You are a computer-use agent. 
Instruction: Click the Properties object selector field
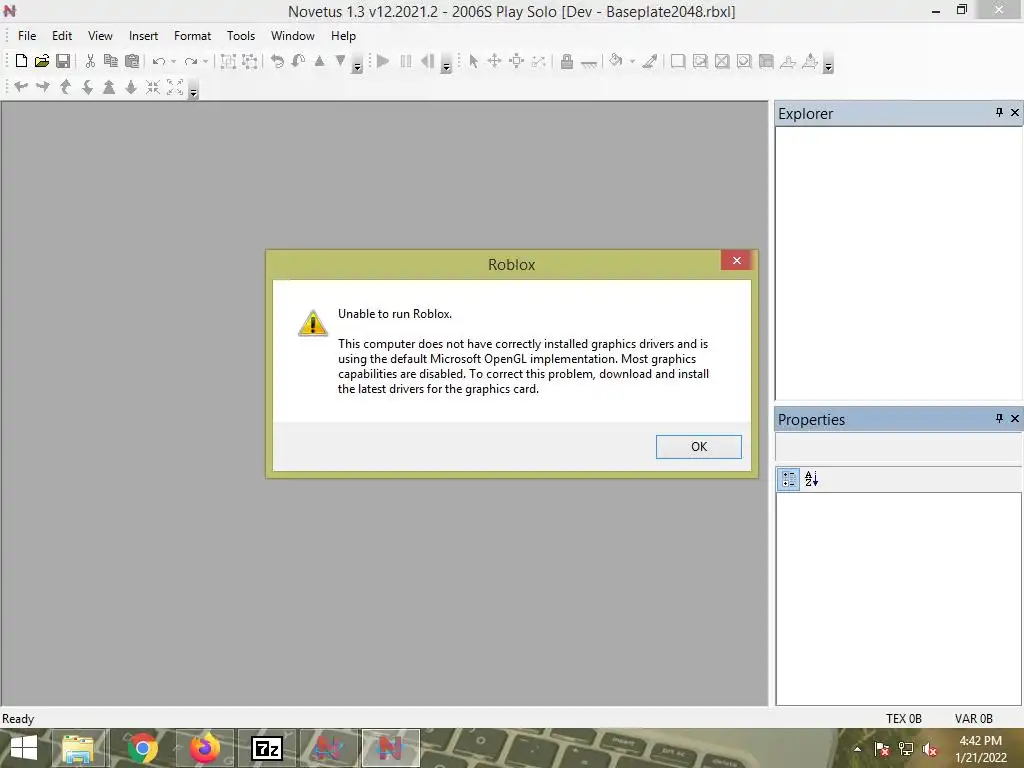point(899,447)
